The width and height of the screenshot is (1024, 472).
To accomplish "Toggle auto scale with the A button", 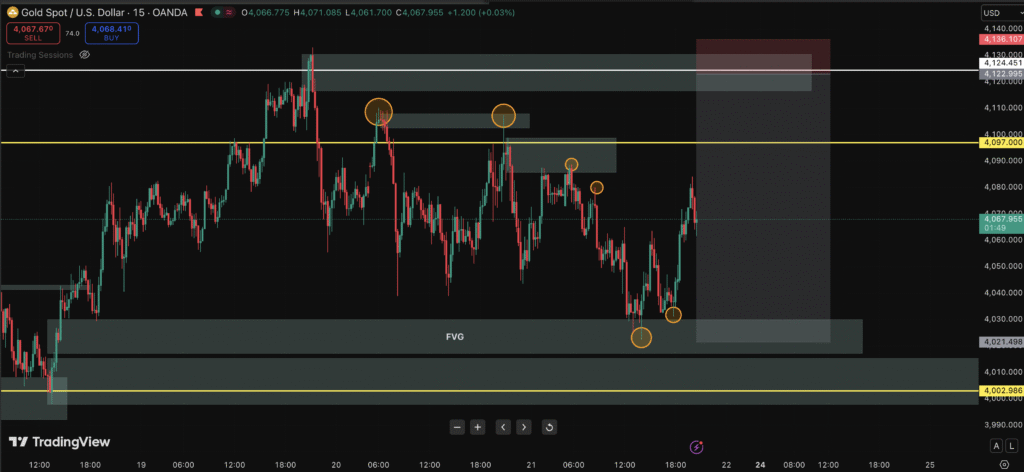I will pos(996,445).
